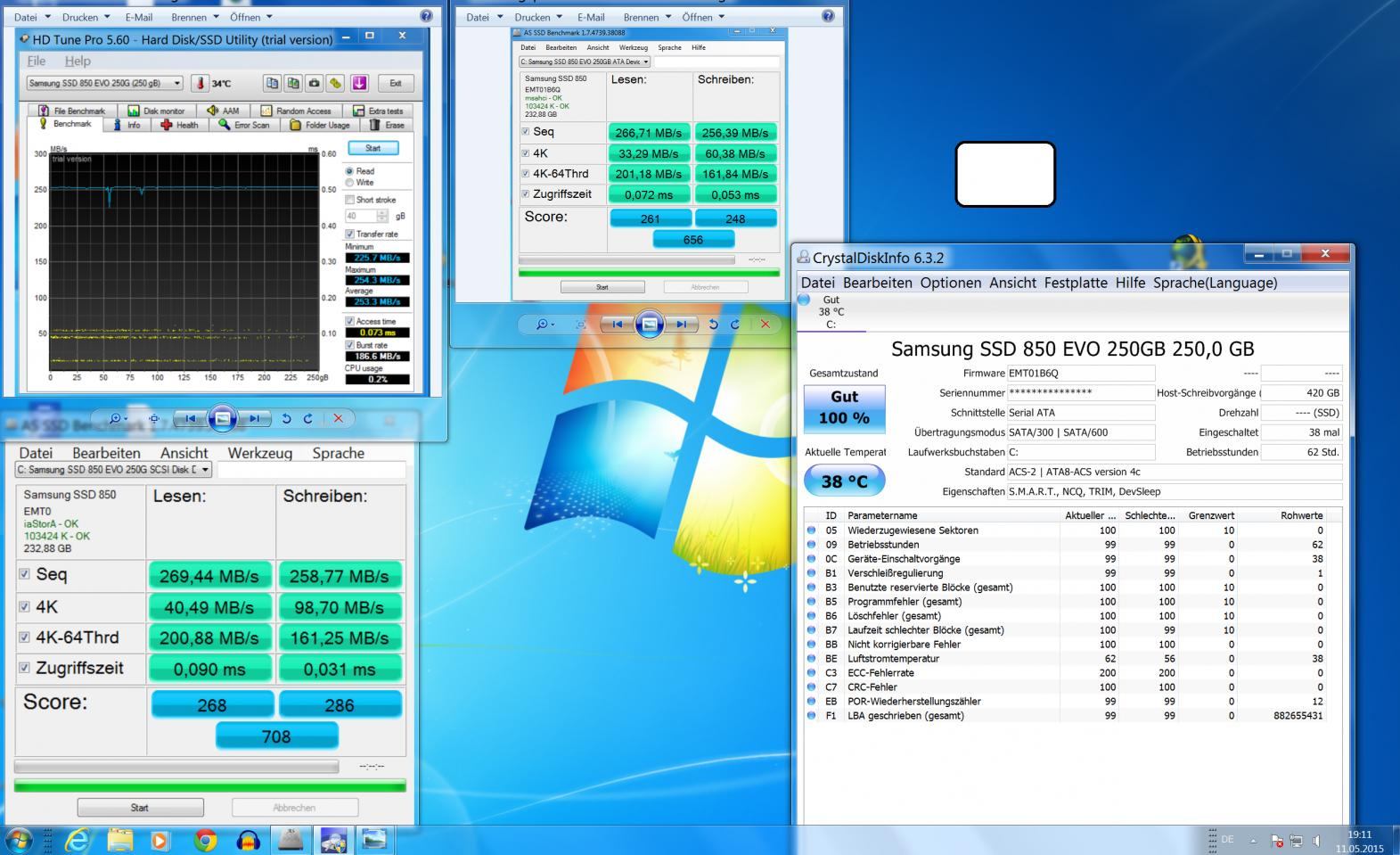Delete image in viewer below HD Tune
The height and width of the screenshot is (855, 1400).
[x=338, y=418]
